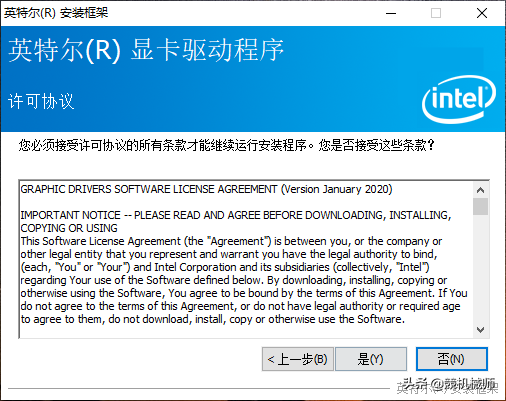Click the title bar text 英特尔(R) 安装框架
Screen dimensions: 506x401
tap(56, 13)
